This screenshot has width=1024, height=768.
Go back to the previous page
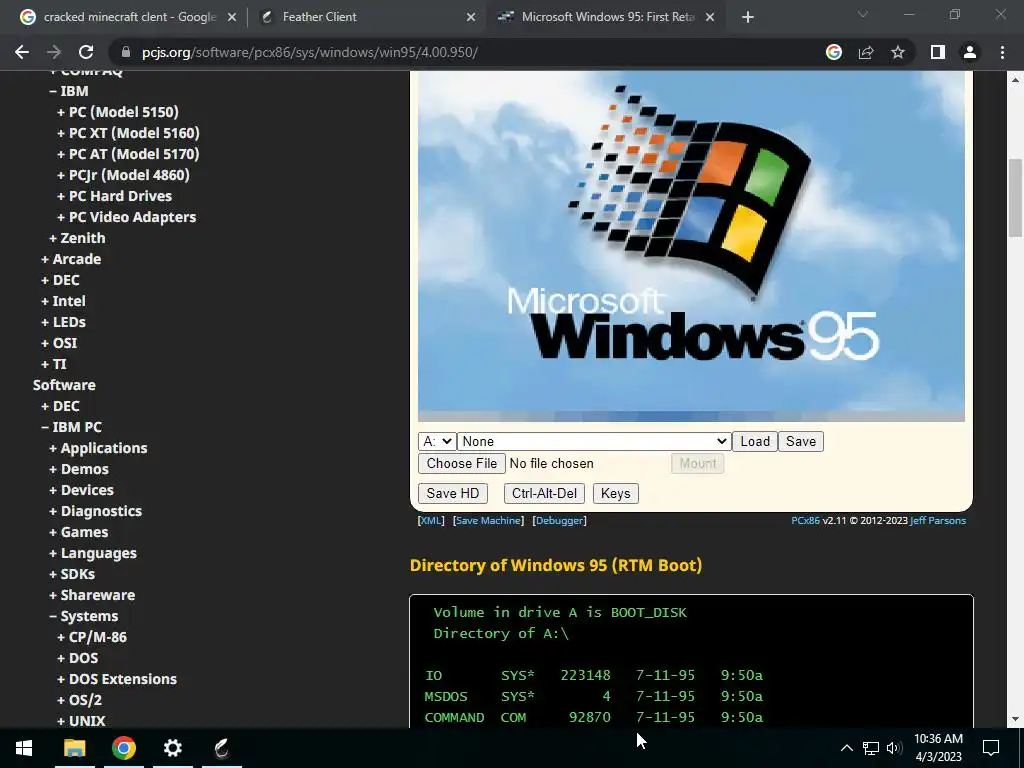pyautogui.click(x=22, y=52)
